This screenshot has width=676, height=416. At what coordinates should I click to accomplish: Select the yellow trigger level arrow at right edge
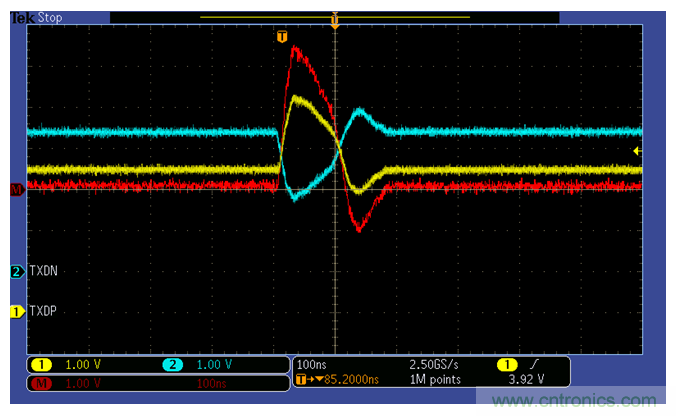coord(638,151)
